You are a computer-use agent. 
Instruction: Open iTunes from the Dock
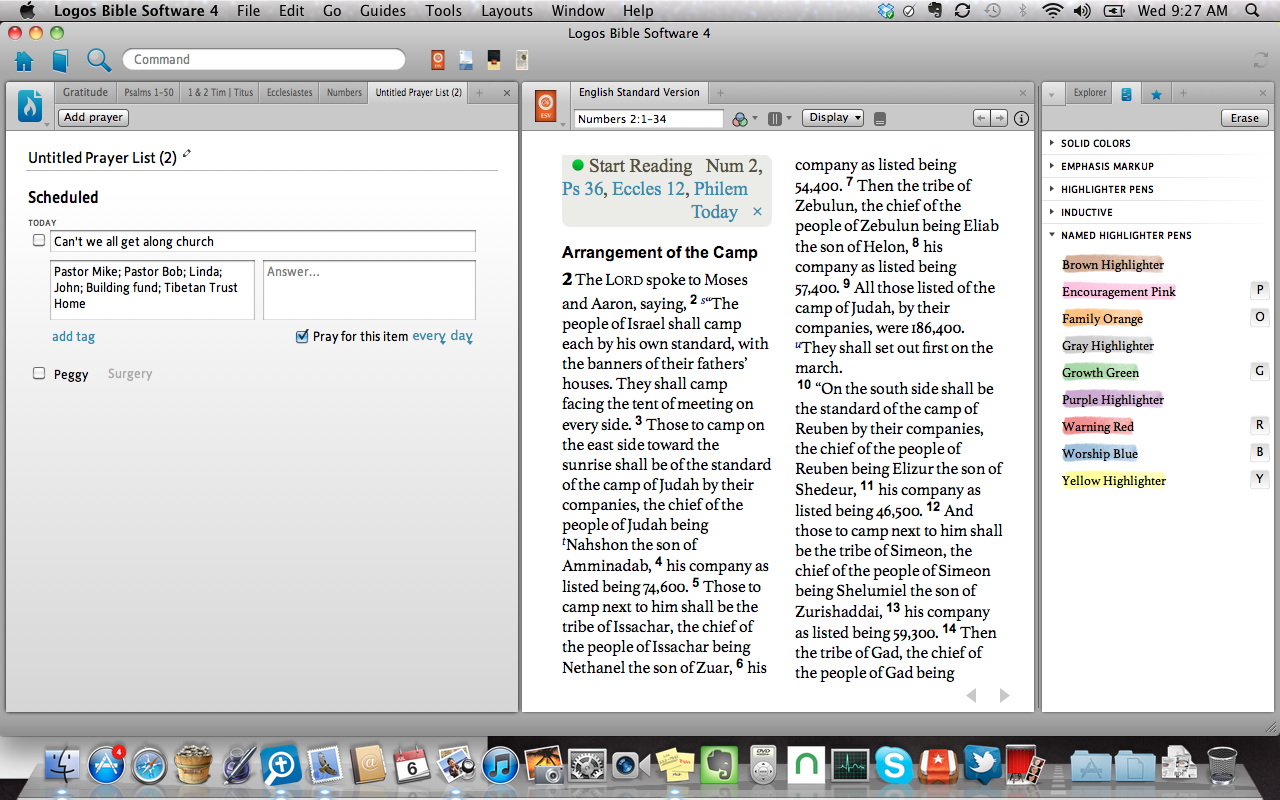500,766
